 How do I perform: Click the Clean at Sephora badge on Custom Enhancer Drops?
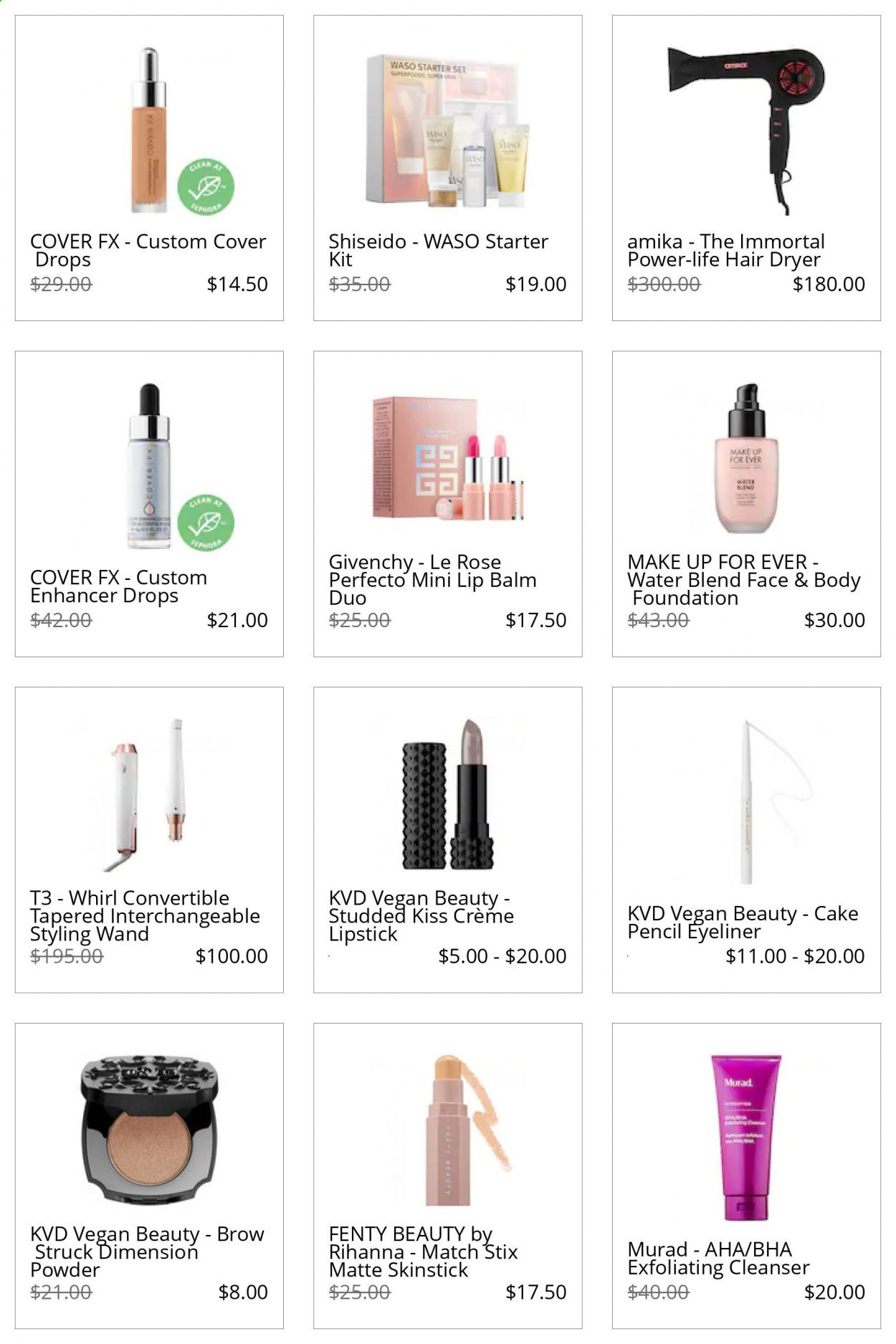(x=206, y=523)
